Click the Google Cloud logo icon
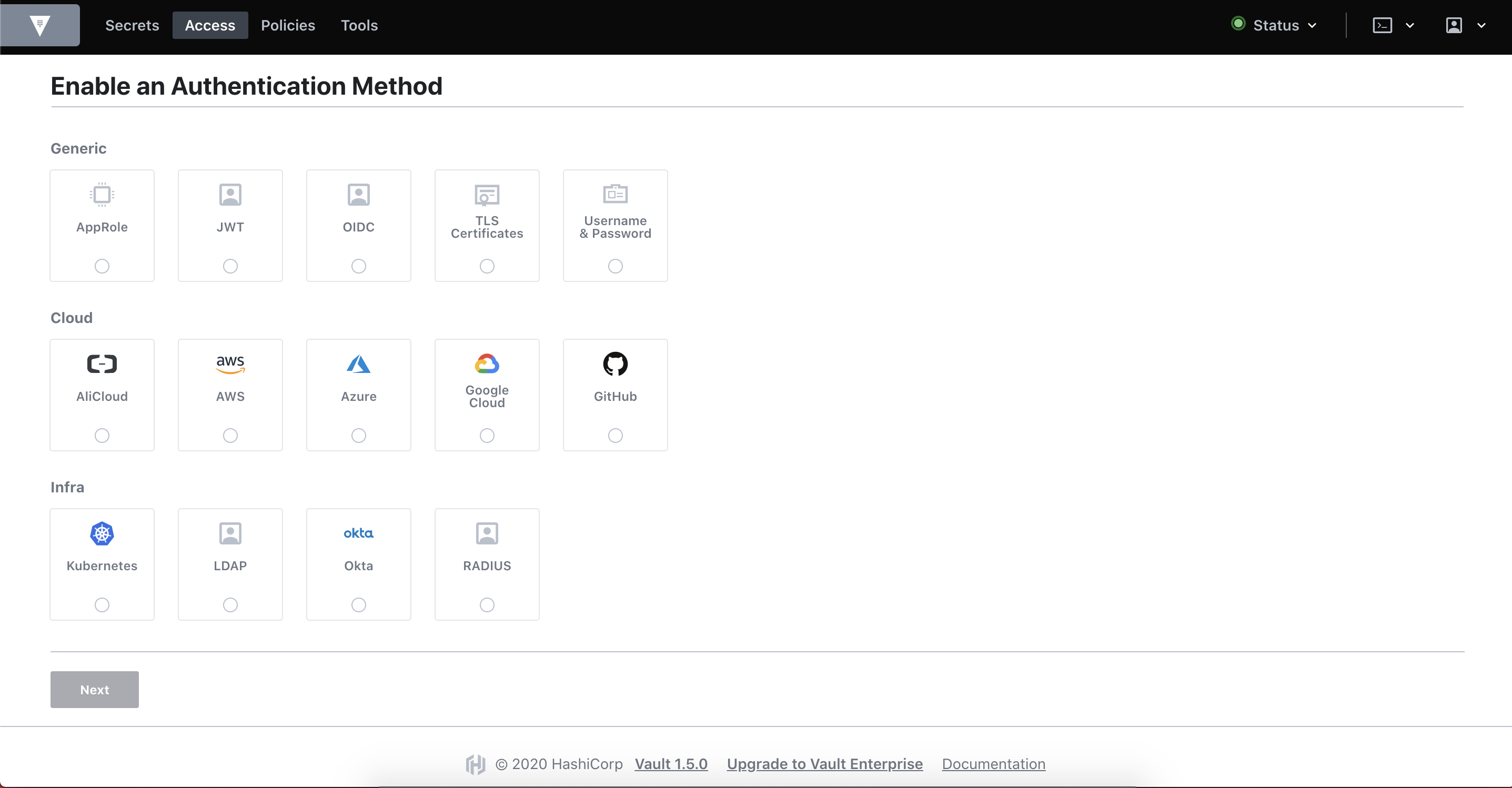Viewport: 1512px width, 788px height. [487, 364]
